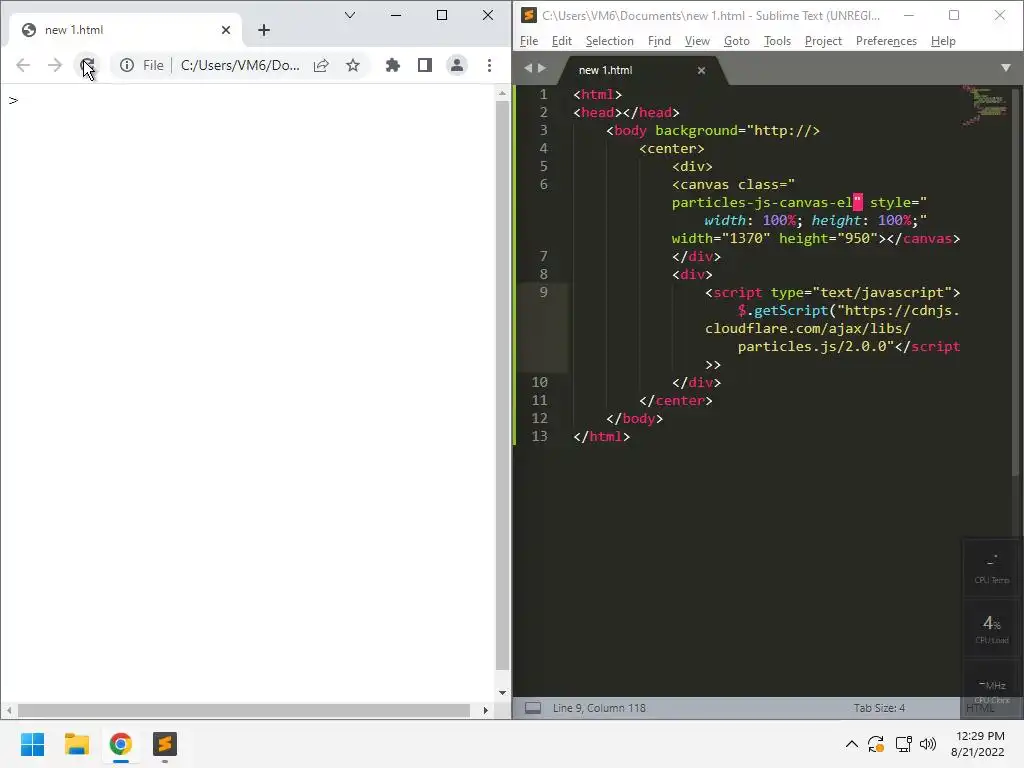Open Sublime Help menu
The image size is (1024, 768).
point(943,40)
